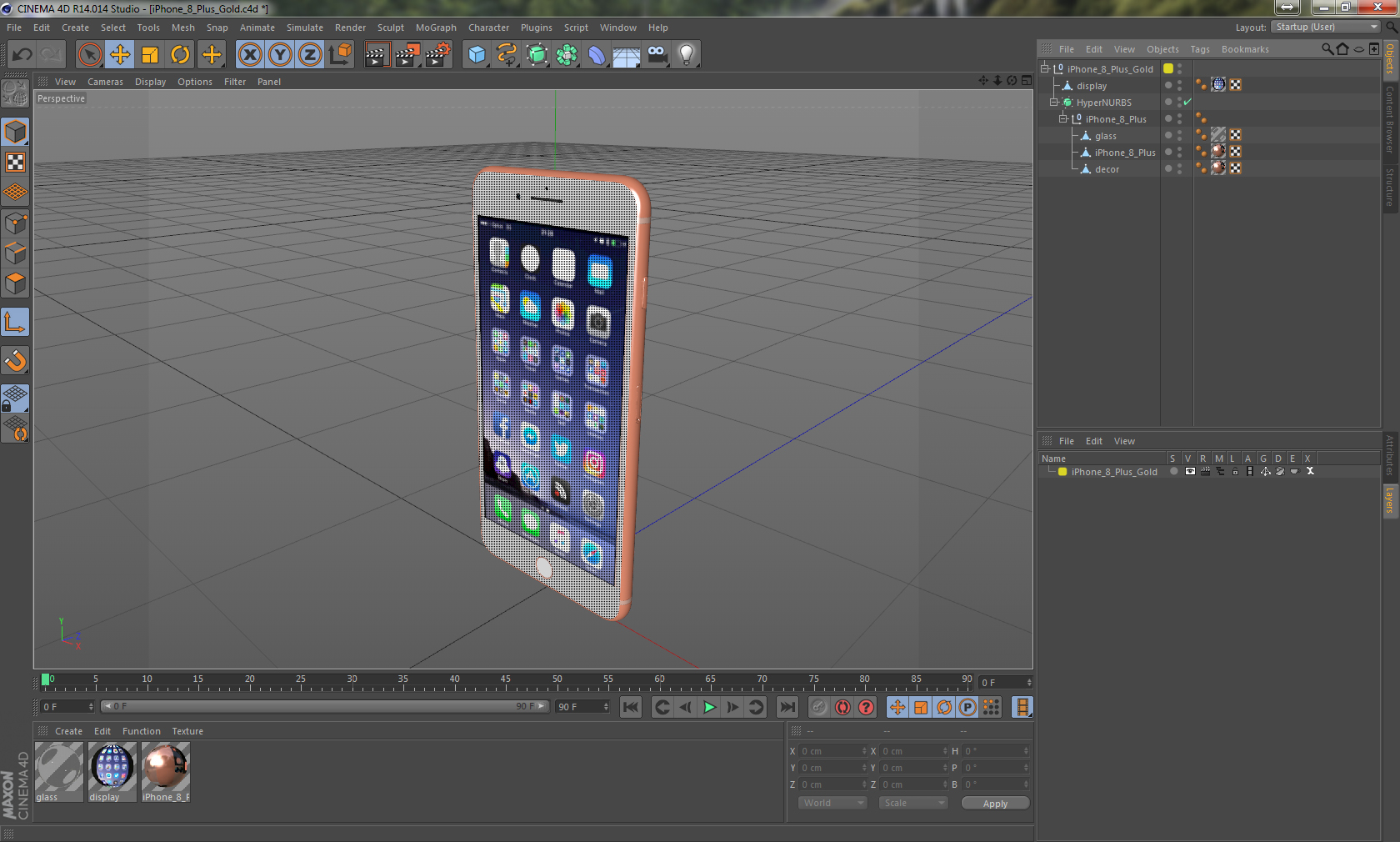Select display material thumbnail

112,771
